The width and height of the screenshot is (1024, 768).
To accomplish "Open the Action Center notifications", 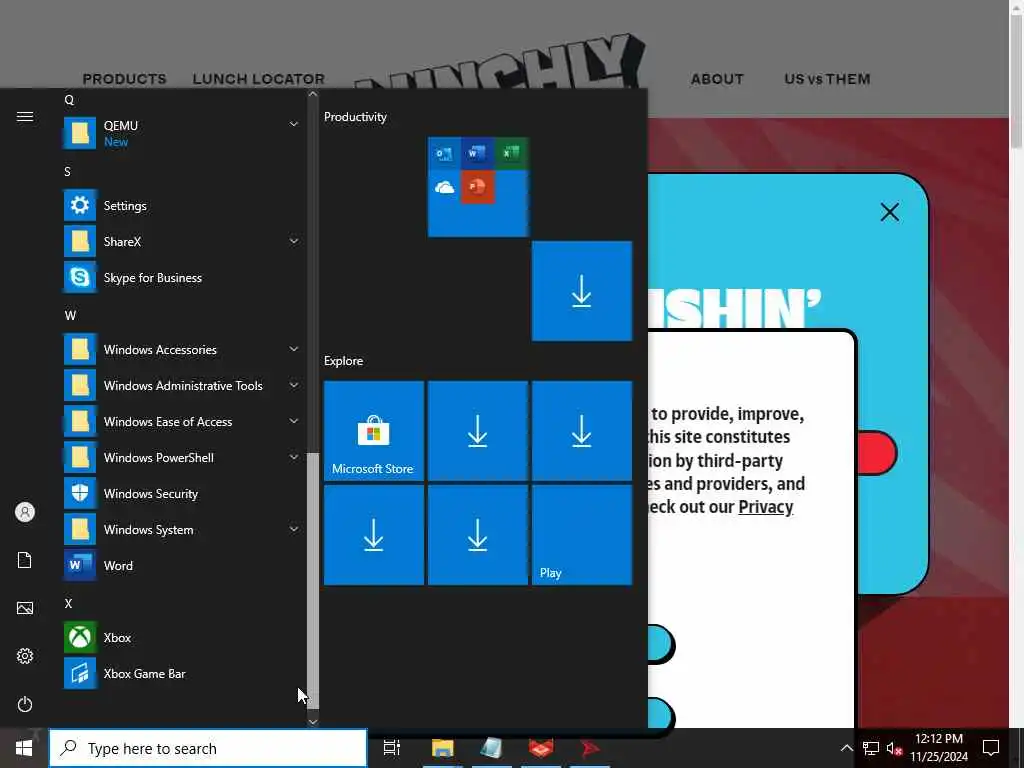I will (x=991, y=748).
